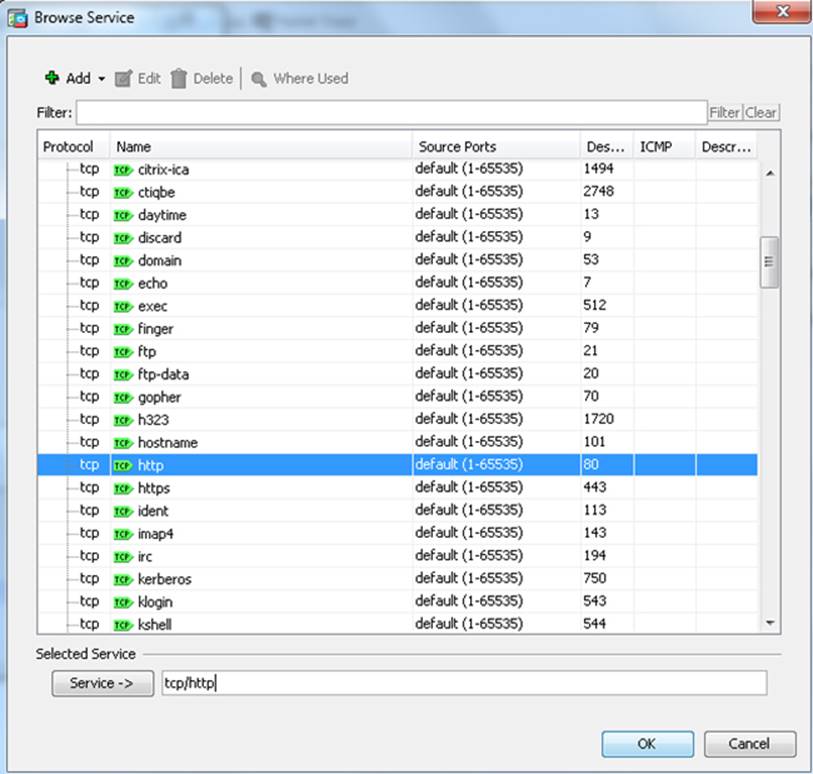This screenshot has width=813, height=774.
Task: Click the scroll down arrow of list
Action: point(769,622)
